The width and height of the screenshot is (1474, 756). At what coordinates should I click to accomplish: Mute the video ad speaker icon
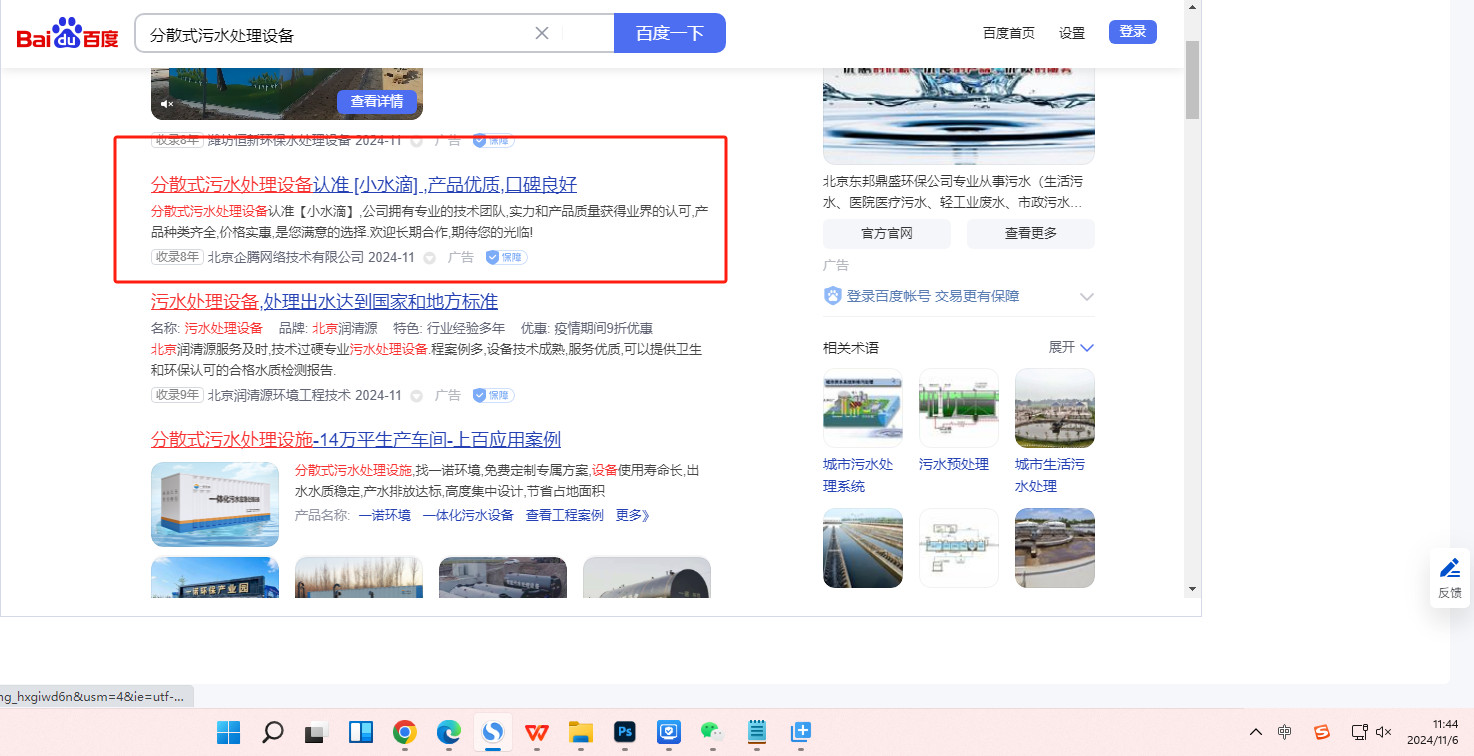tap(167, 104)
